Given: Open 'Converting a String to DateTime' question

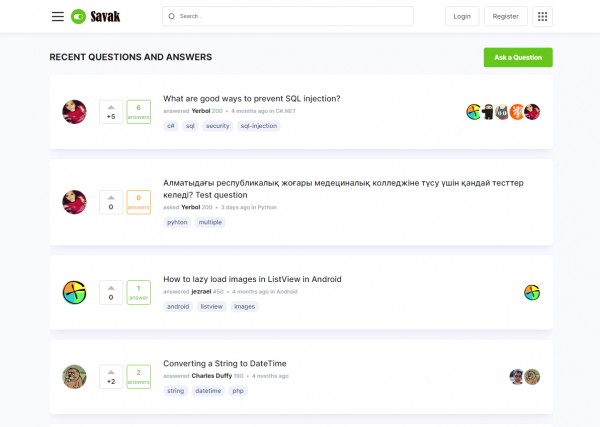Looking at the screenshot, I should [225, 363].
